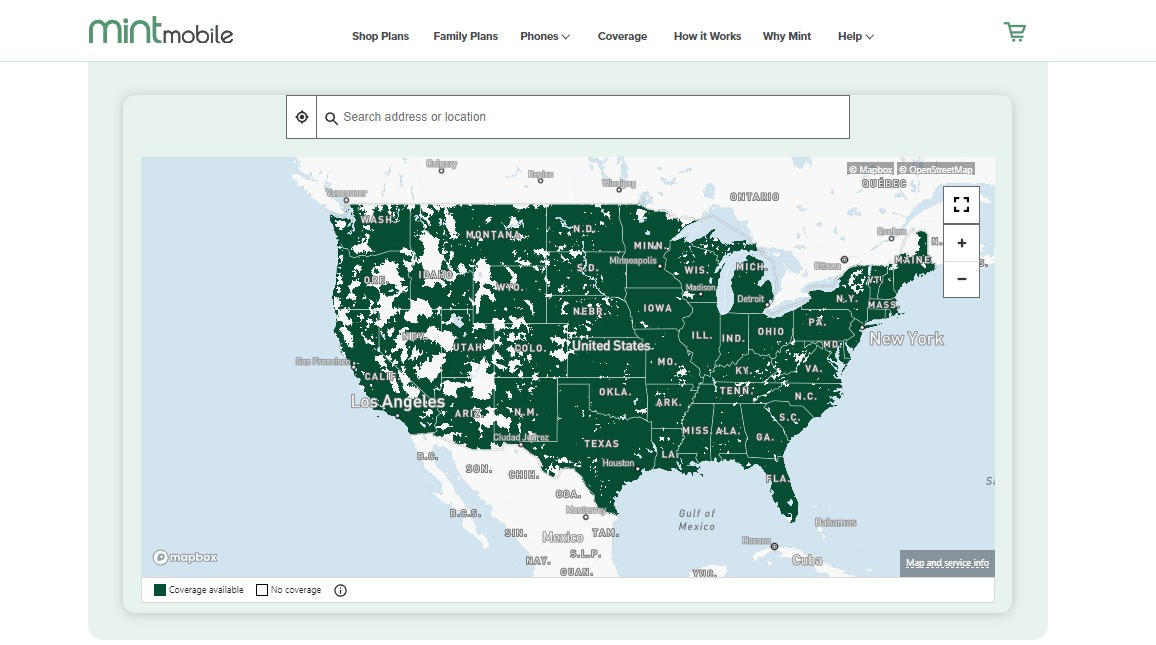Open Shop Plans page
The height and width of the screenshot is (645, 1156).
click(380, 36)
